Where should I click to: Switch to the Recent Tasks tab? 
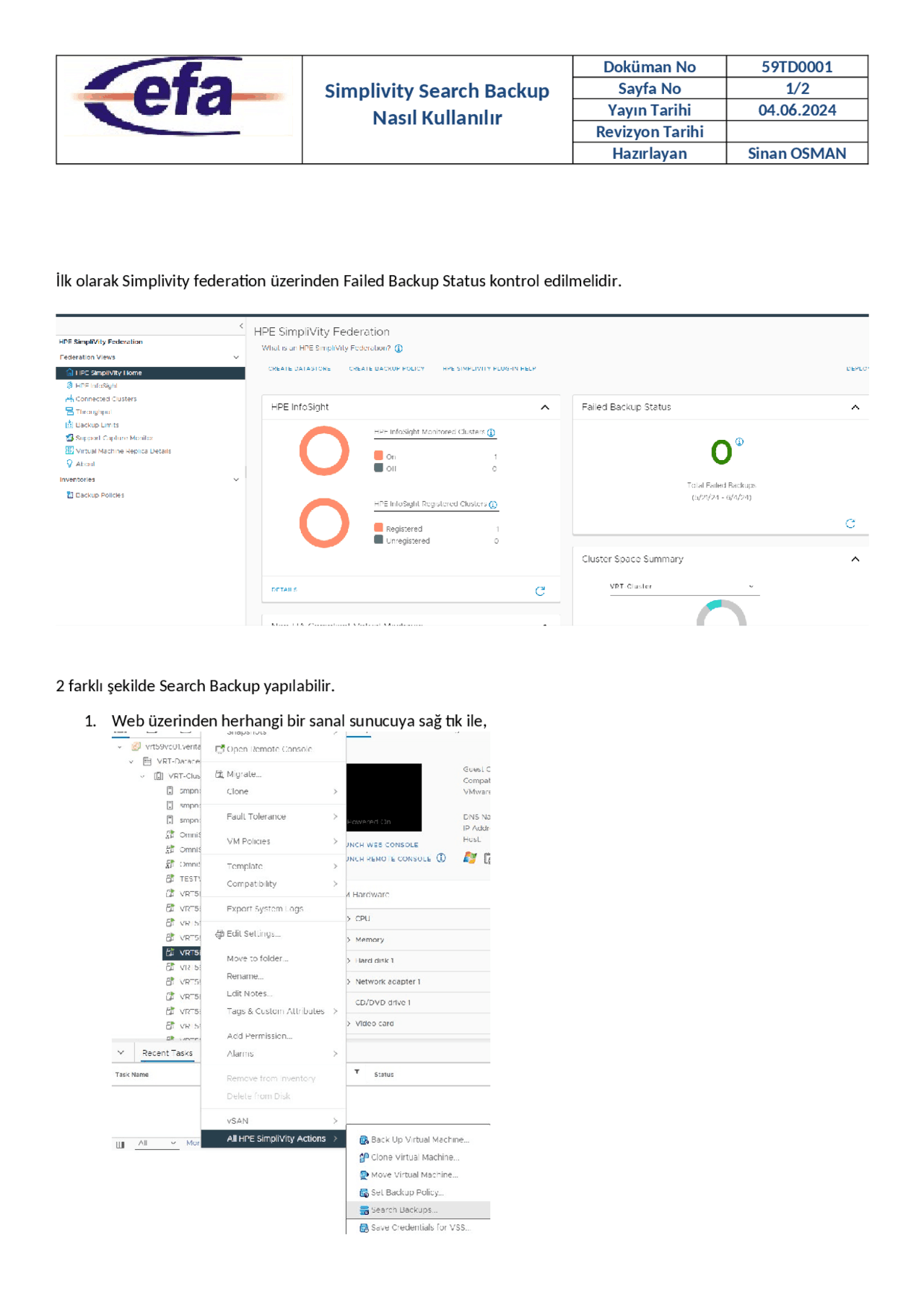(x=167, y=1053)
